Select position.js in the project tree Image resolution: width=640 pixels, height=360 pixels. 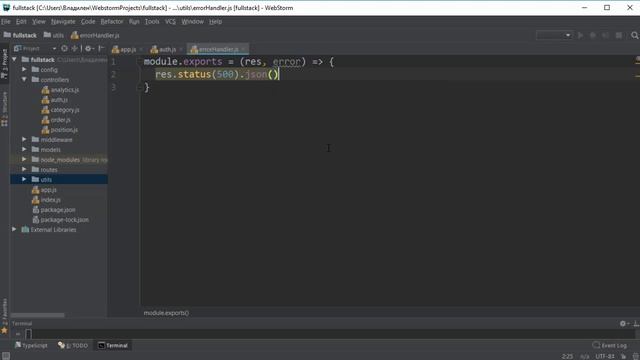[60, 130]
